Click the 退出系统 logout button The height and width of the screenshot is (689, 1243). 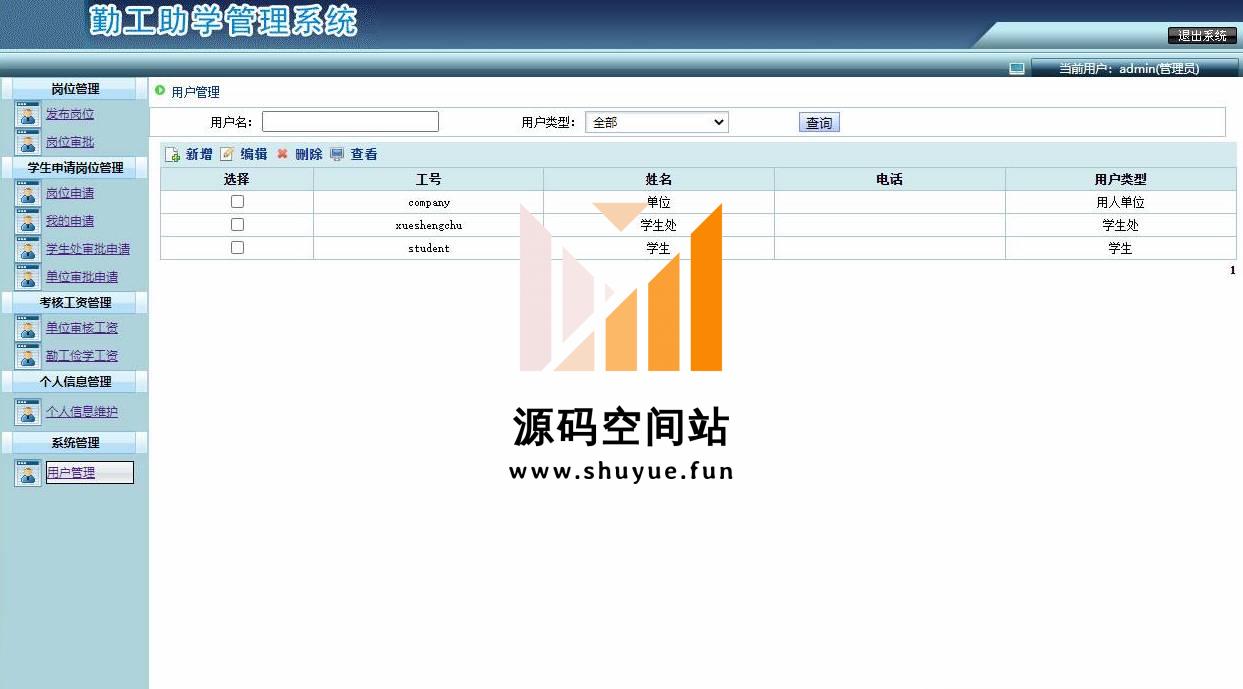[1201, 36]
